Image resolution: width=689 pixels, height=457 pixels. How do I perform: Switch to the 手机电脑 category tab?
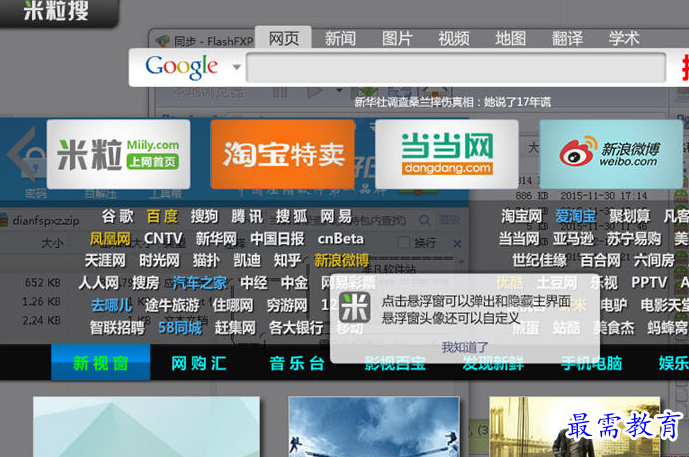pos(591,363)
